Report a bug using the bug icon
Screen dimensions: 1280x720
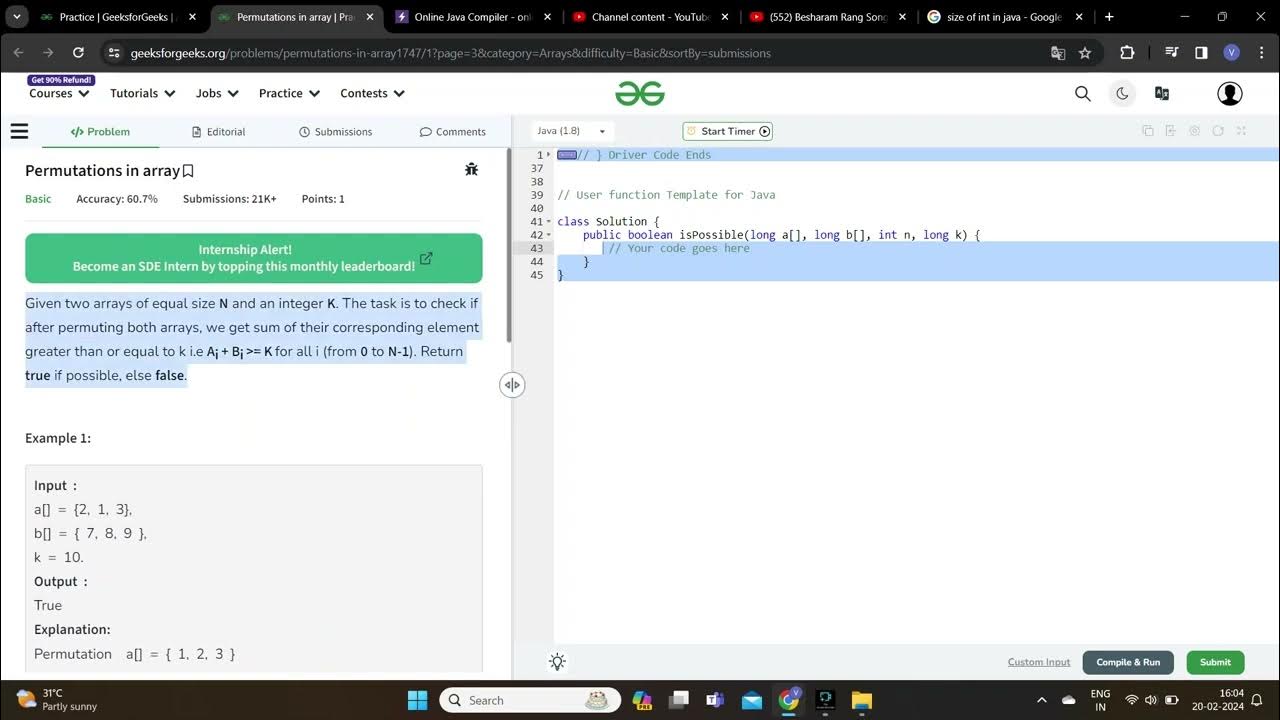coord(472,170)
